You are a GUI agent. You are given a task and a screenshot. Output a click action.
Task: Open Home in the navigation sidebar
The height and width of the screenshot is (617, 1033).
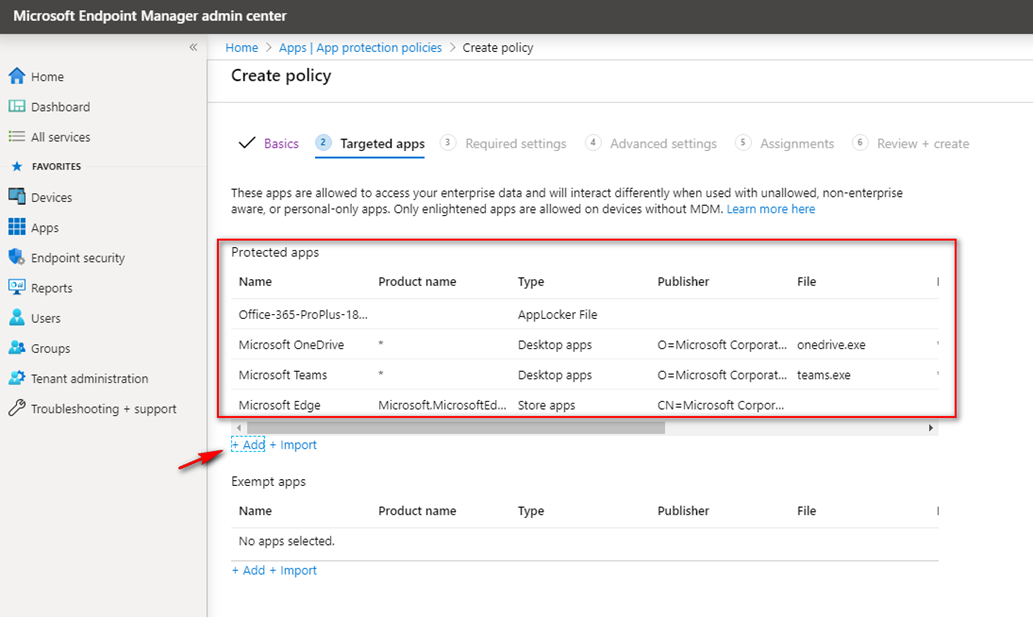pos(47,76)
